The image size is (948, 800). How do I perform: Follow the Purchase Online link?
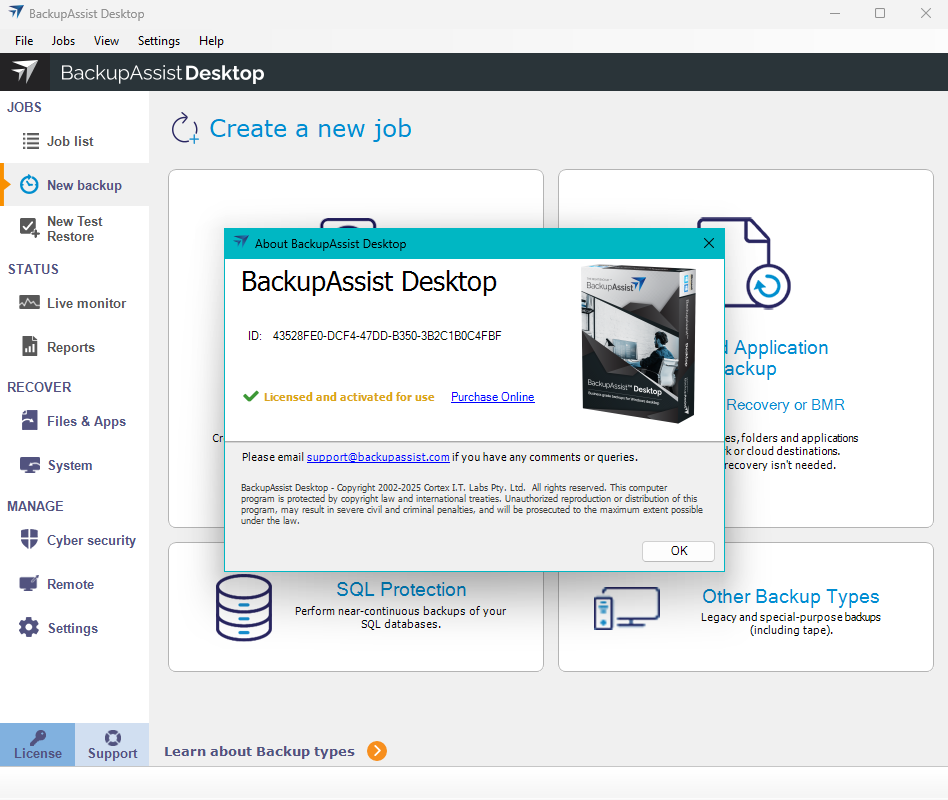tap(493, 397)
